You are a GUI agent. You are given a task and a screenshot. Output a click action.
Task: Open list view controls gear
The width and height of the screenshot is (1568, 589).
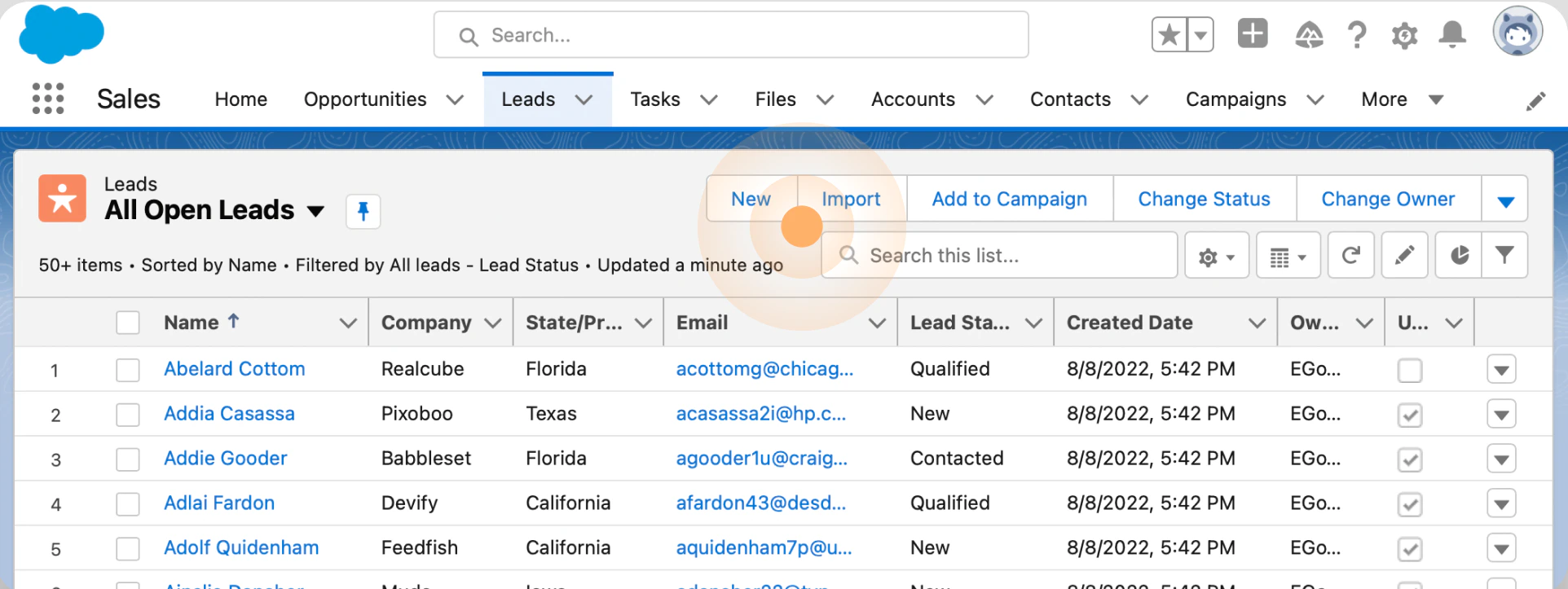click(1216, 257)
